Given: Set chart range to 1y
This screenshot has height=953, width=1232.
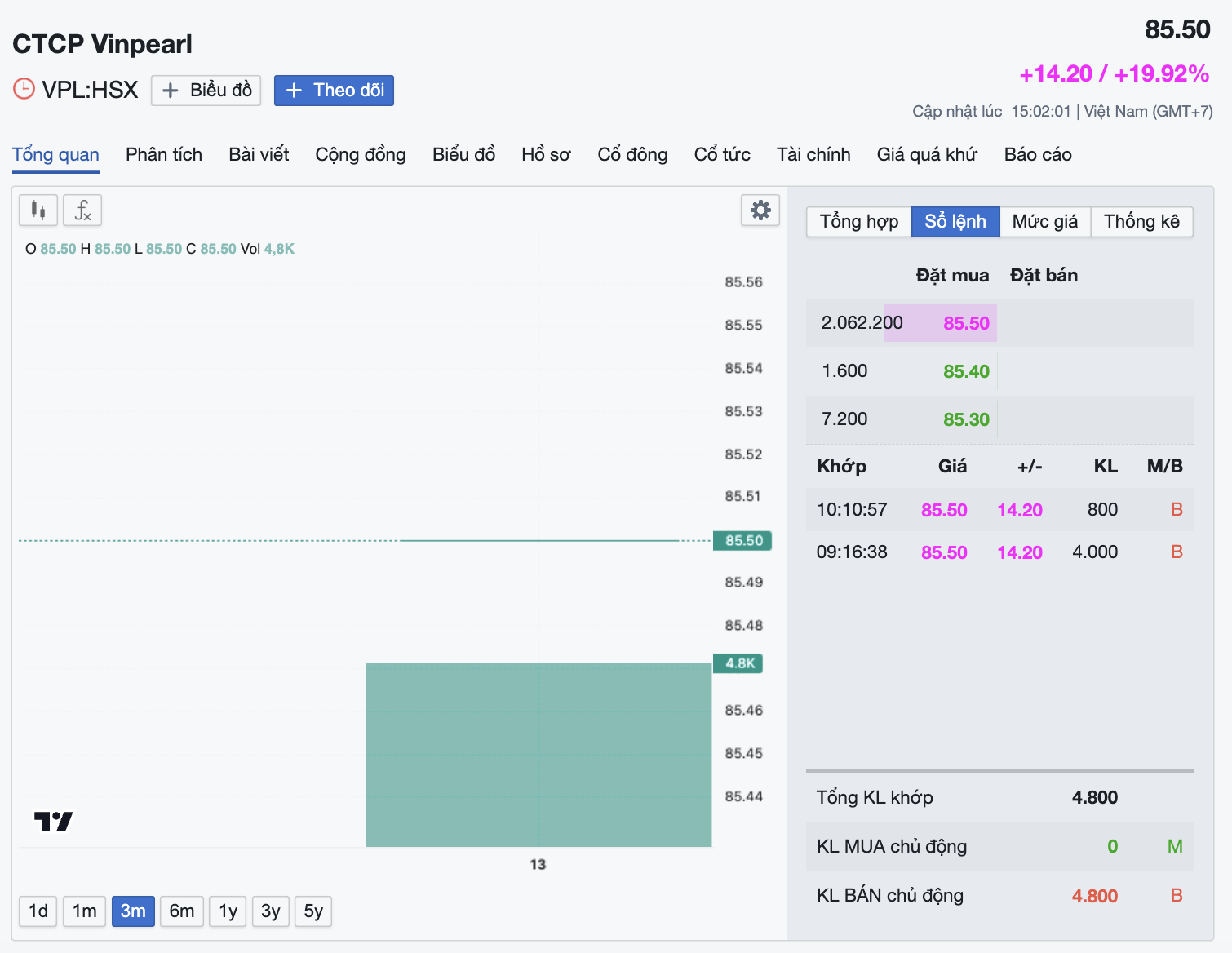Looking at the screenshot, I should (x=228, y=911).
